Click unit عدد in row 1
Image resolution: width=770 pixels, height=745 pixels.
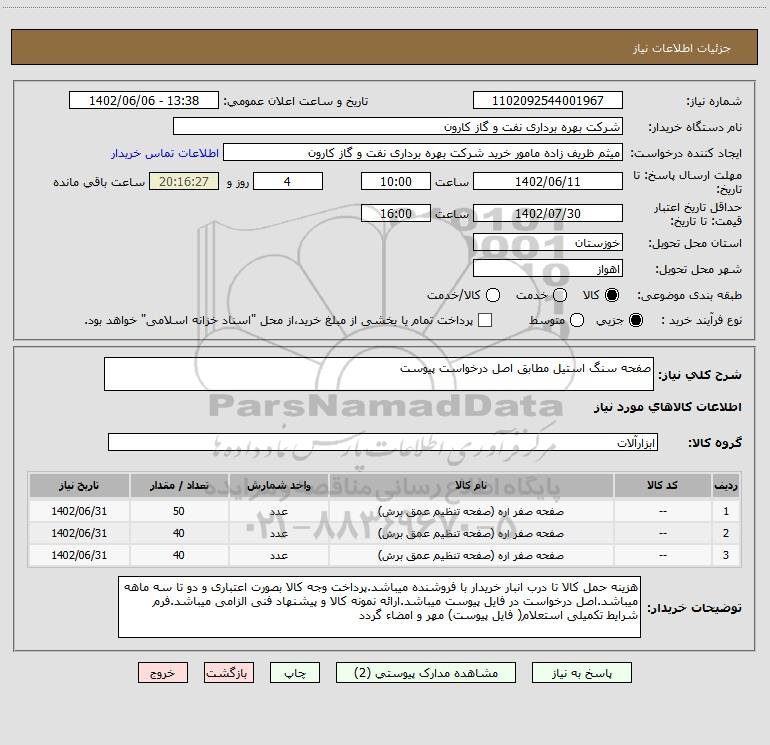[278, 511]
